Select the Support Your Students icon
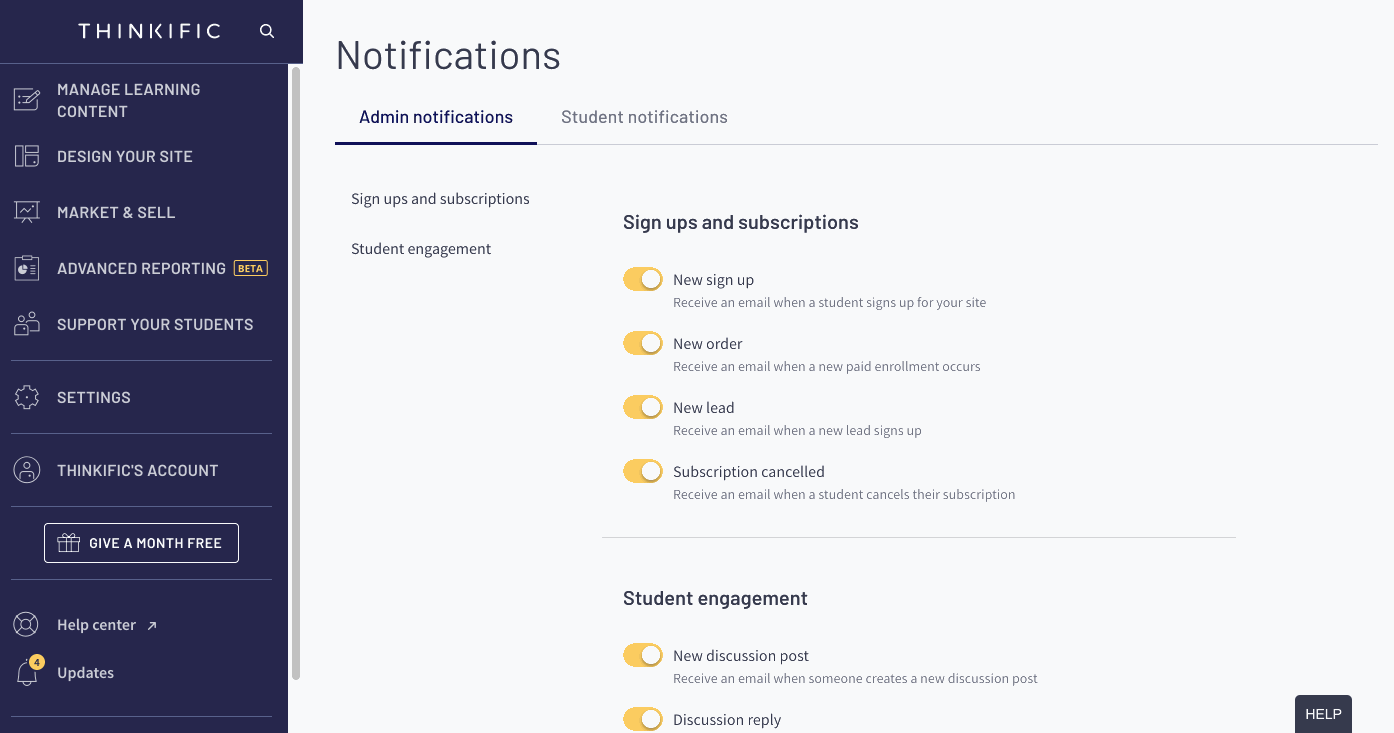Viewport: 1394px width, 733px height. (x=27, y=324)
